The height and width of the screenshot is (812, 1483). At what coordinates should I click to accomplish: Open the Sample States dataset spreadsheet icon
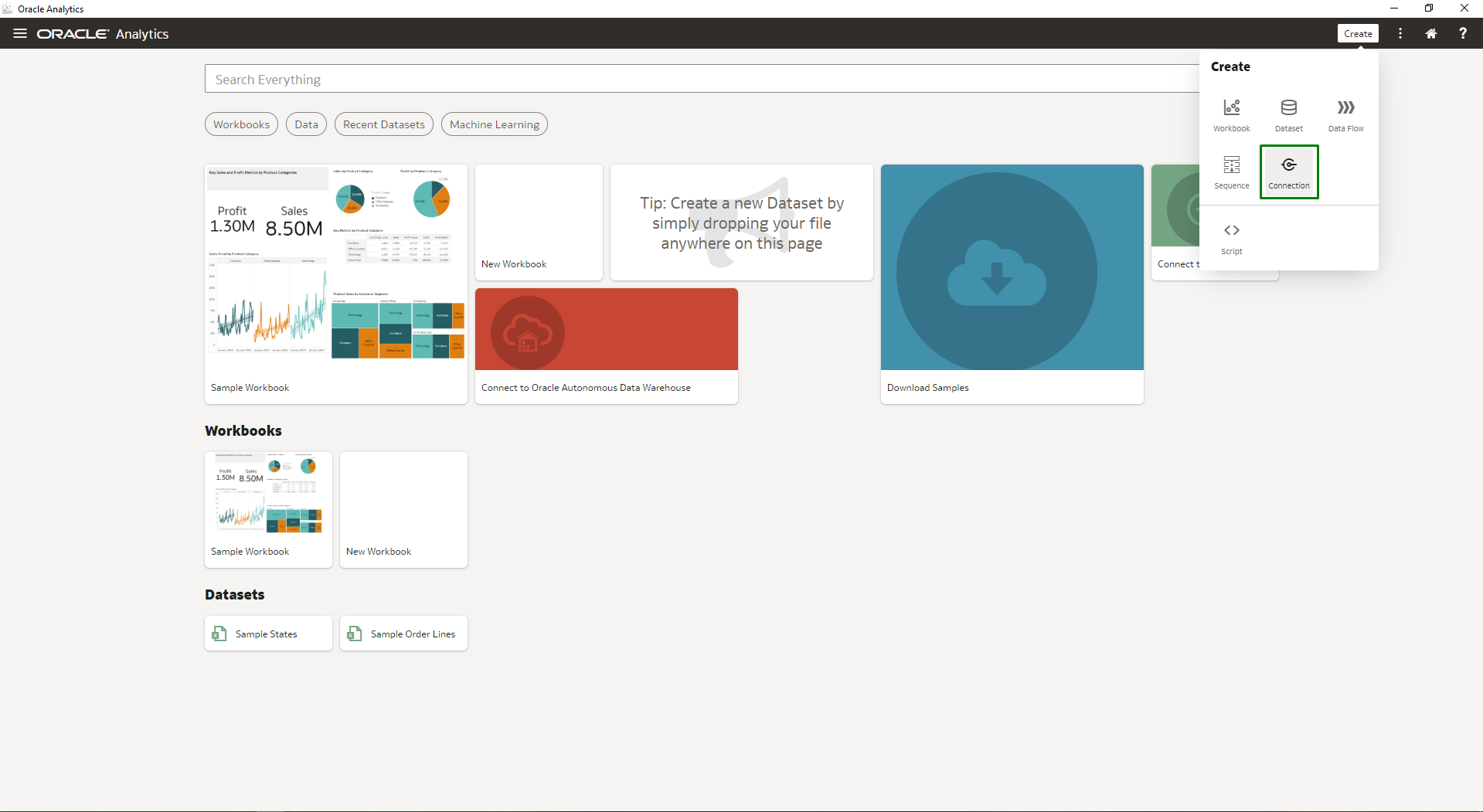pos(219,634)
